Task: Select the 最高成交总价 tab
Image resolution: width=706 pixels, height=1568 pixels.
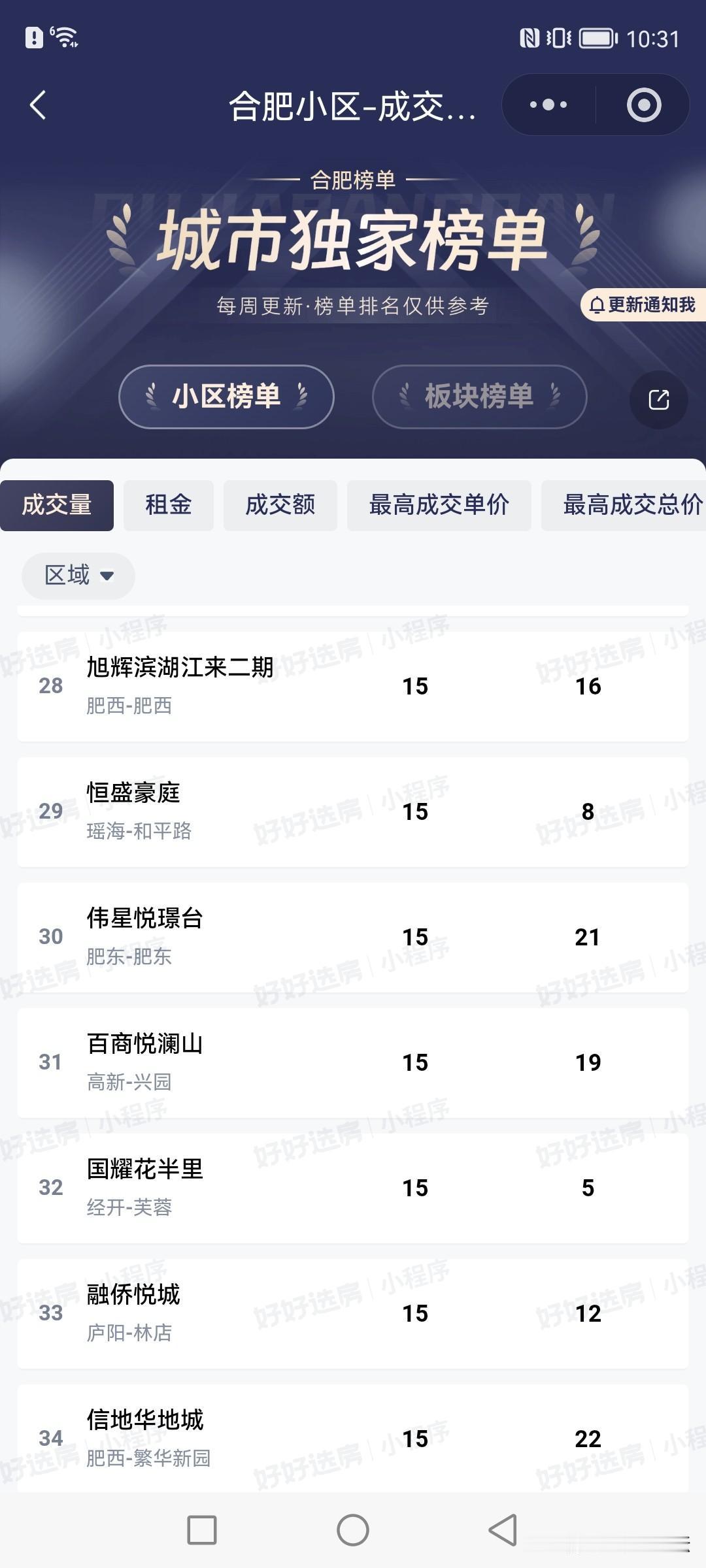Action: pos(624,505)
